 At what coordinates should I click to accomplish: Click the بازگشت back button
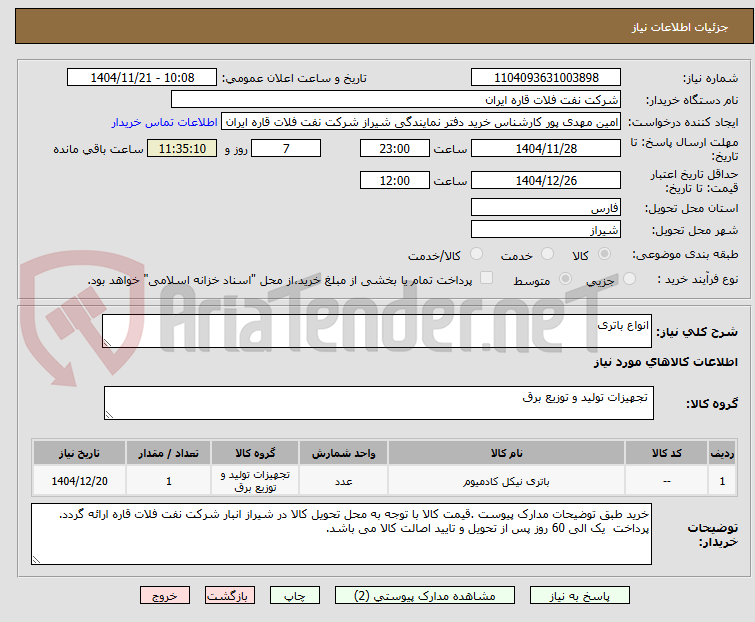point(230,596)
